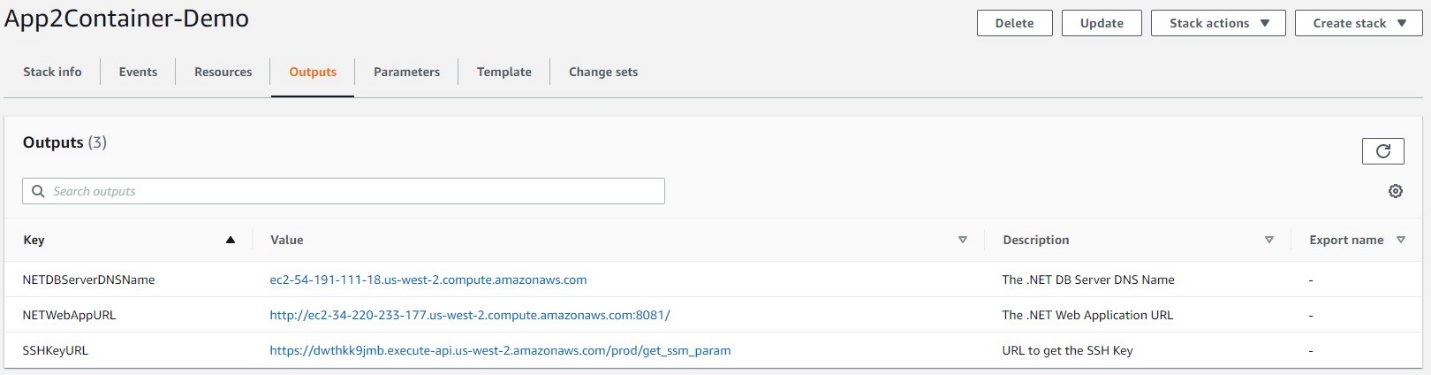Screen dimensions: 1431x375
Task: Open the Create stack dropdown
Action: 1358,24
